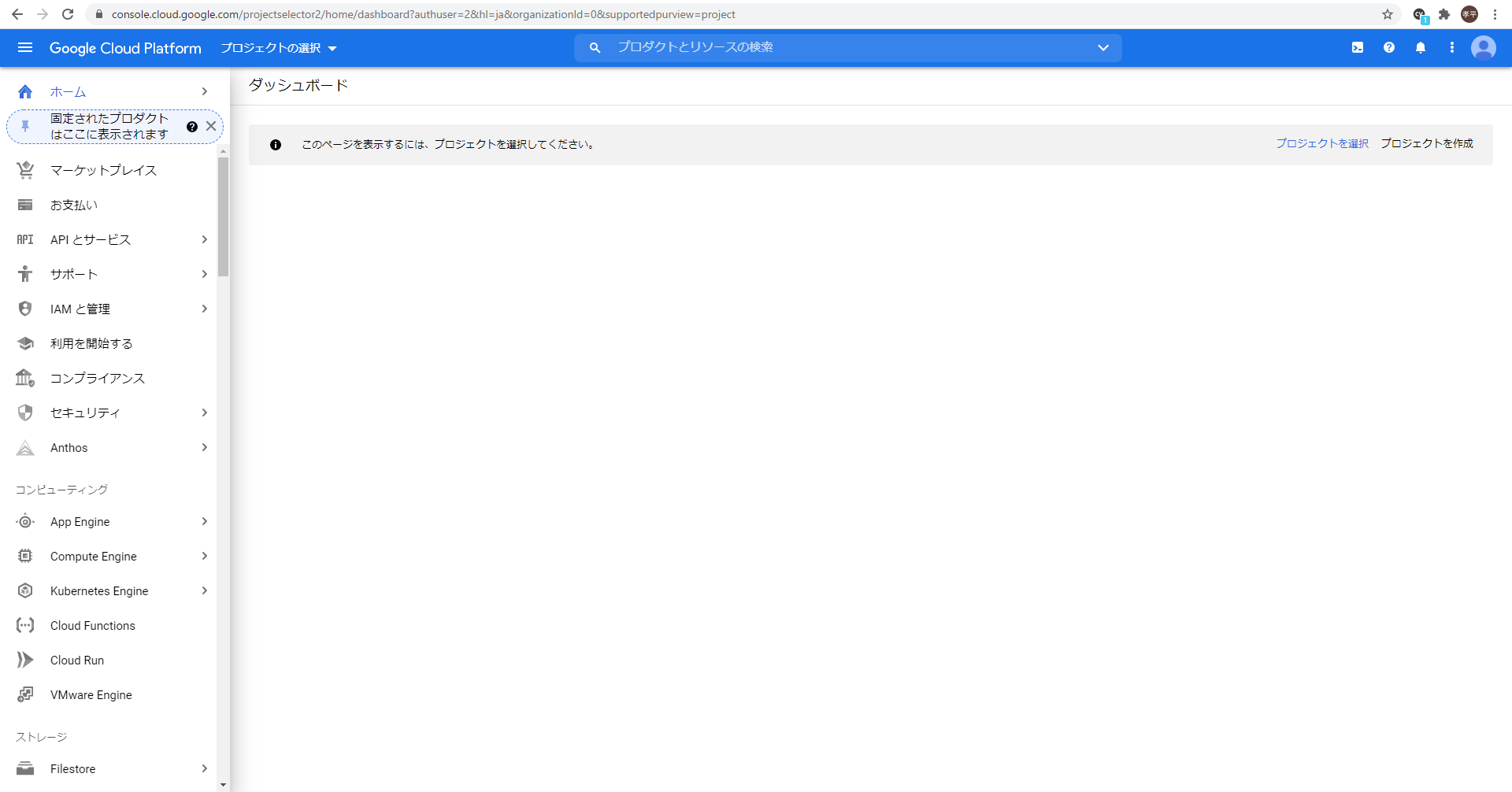
Task: Click the Marketplace cart icon
Action: click(25, 170)
